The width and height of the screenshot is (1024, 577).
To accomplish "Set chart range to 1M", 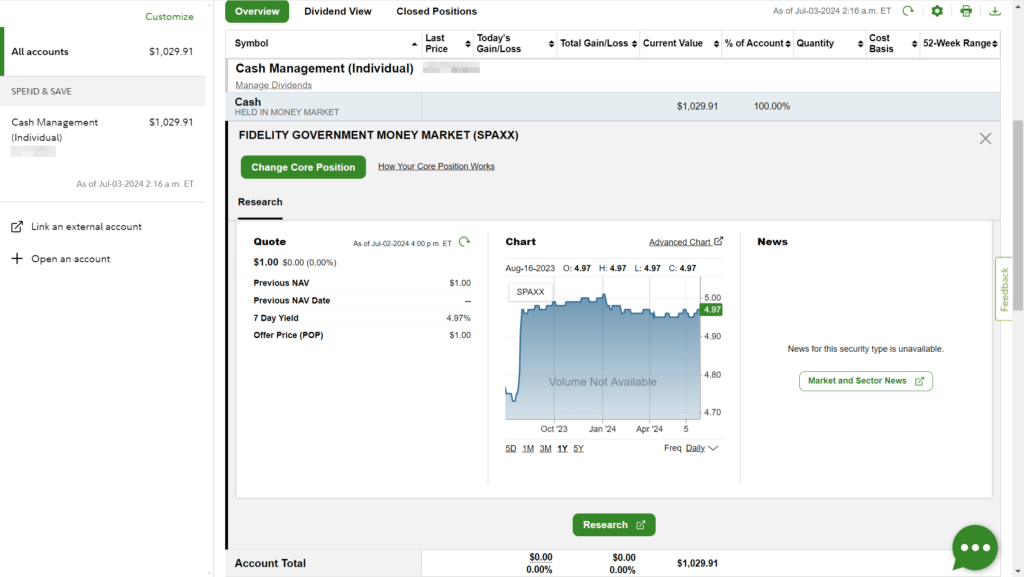I will pyautogui.click(x=528, y=448).
